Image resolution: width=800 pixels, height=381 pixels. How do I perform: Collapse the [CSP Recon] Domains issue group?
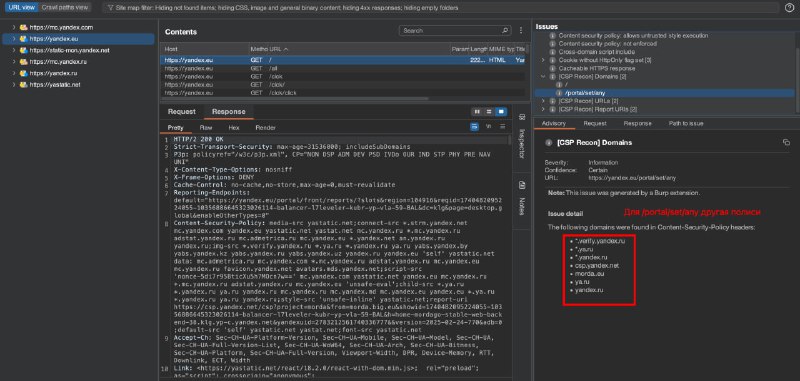[x=543, y=77]
